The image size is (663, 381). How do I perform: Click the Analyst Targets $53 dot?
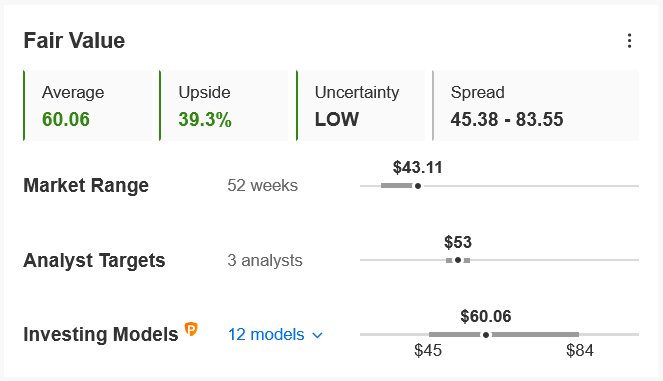pos(458,260)
